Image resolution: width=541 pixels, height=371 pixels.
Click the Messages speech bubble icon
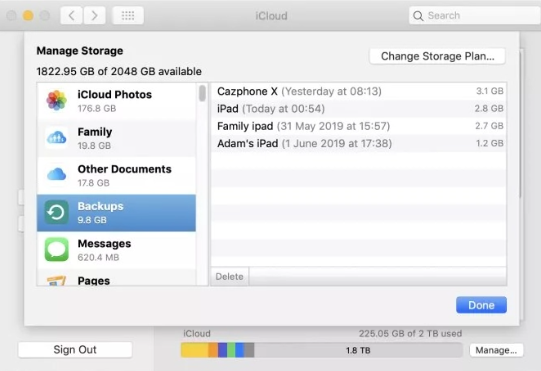tap(57, 249)
